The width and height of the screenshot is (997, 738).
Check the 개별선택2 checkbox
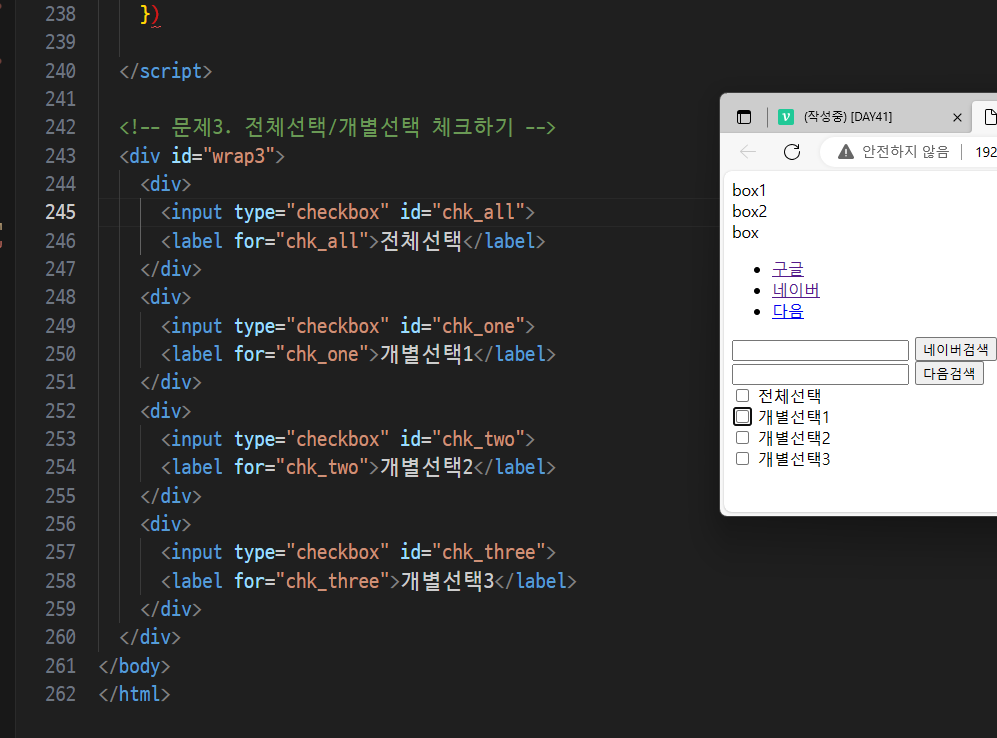pos(742,437)
